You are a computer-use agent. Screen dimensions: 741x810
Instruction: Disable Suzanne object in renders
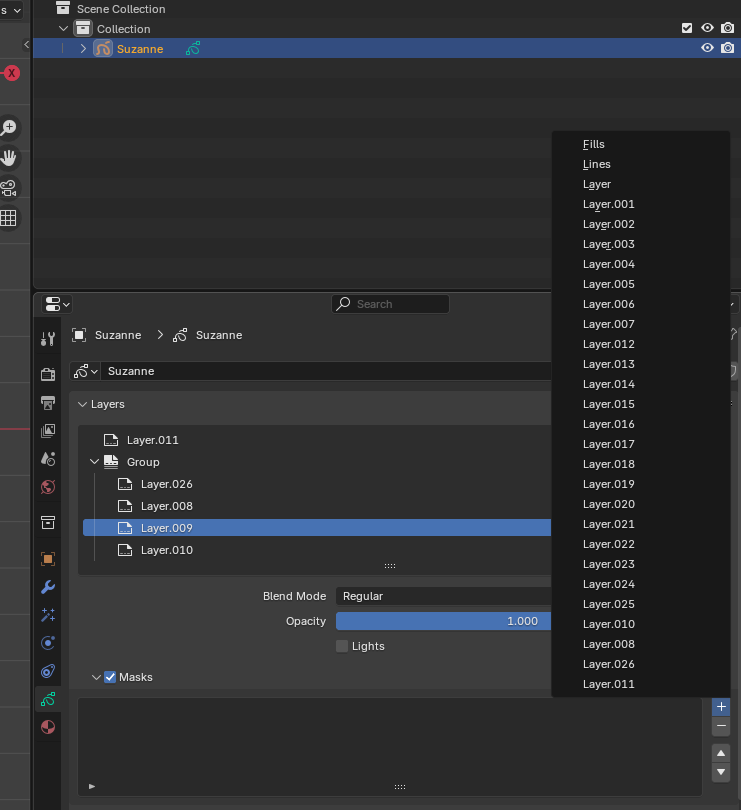tap(728, 48)
